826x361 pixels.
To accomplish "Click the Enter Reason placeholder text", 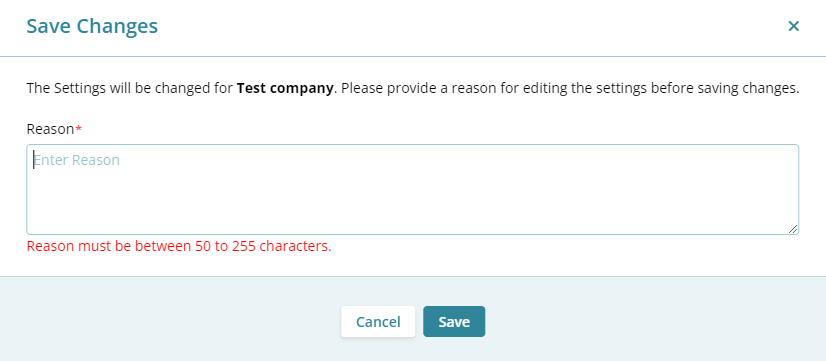I will point(77,160).
